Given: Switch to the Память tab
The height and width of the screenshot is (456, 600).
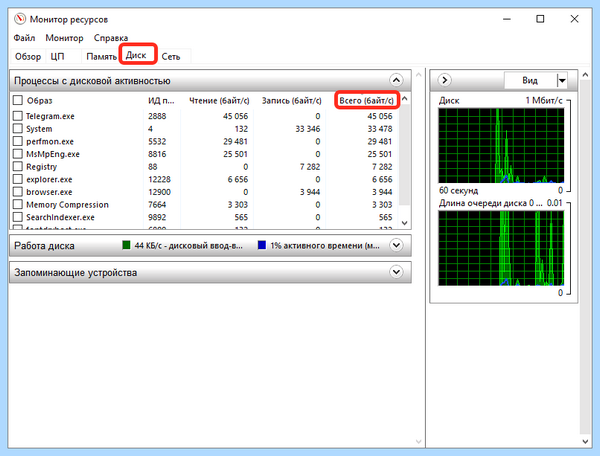Looking at the screenshot, I should point(101,57).
